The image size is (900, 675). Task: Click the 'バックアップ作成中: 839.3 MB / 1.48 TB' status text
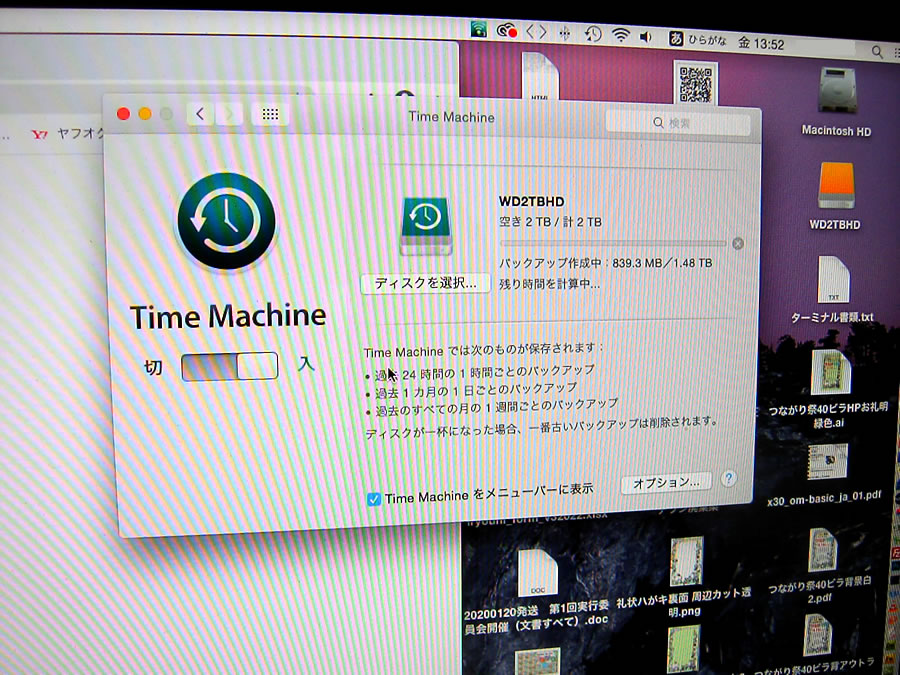tap(606, 263)
